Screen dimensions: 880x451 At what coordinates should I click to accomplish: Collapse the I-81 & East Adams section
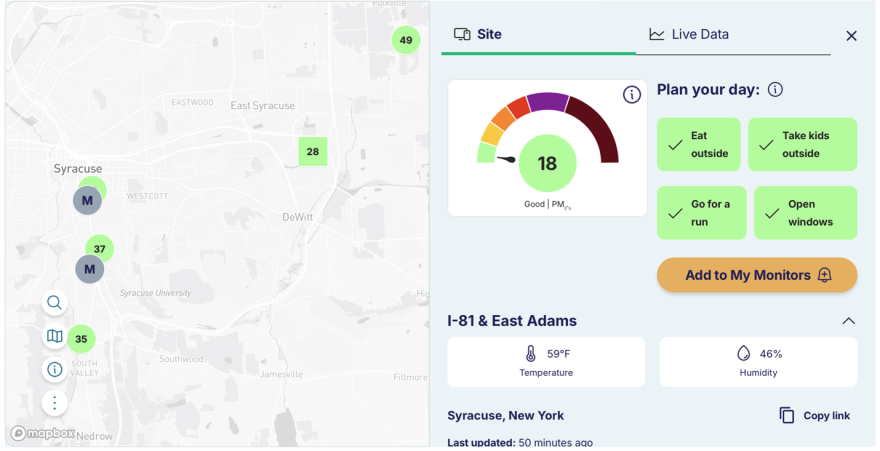point(849,321)
